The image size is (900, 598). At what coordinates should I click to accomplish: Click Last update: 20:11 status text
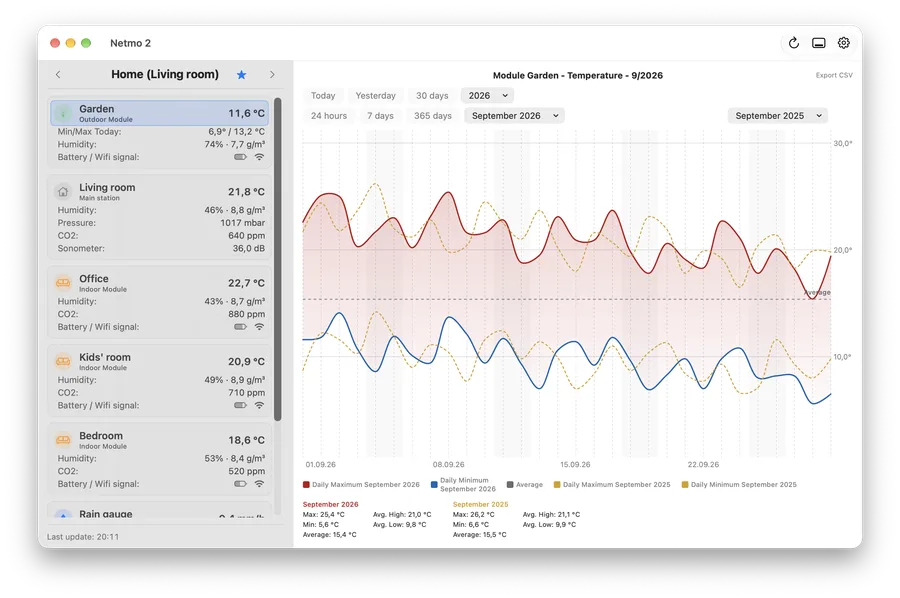tap(83, 537)
